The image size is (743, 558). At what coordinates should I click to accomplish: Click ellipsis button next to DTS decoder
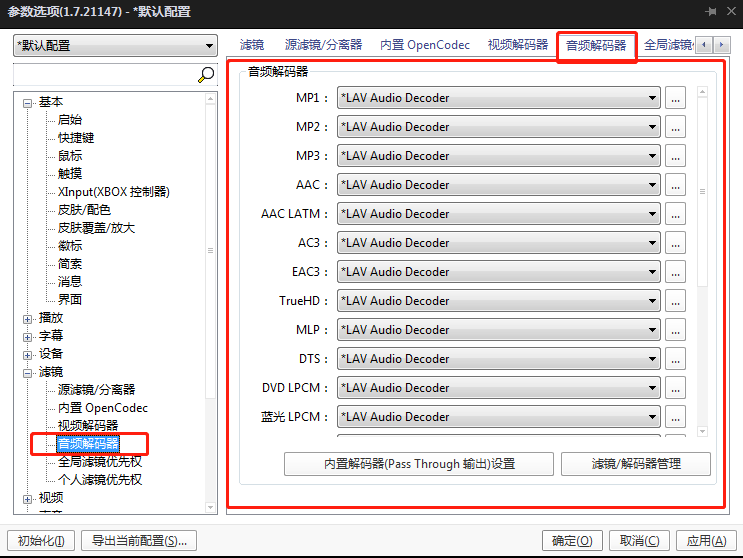pyautogui.click(x=676, y=359)
